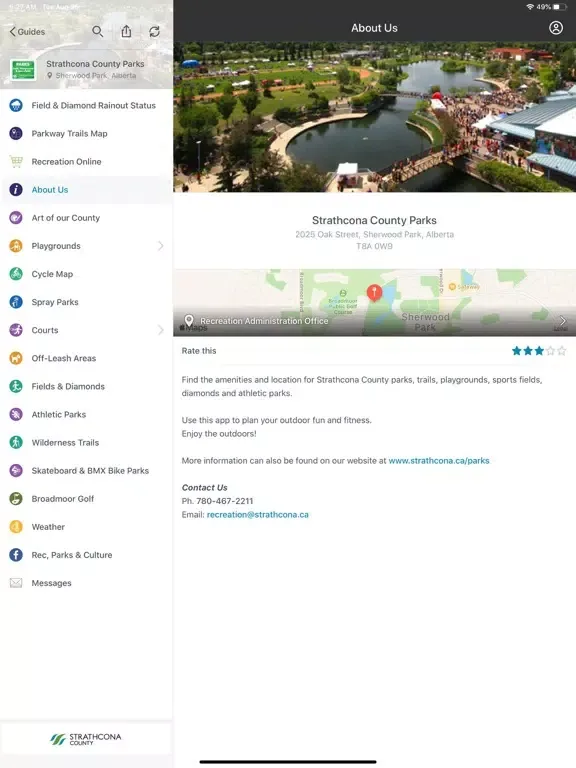This screenshot has width=576, height=768.
Task: Click the Field & Diamond Rainout Status icon
Action: [x=16, y=105]
